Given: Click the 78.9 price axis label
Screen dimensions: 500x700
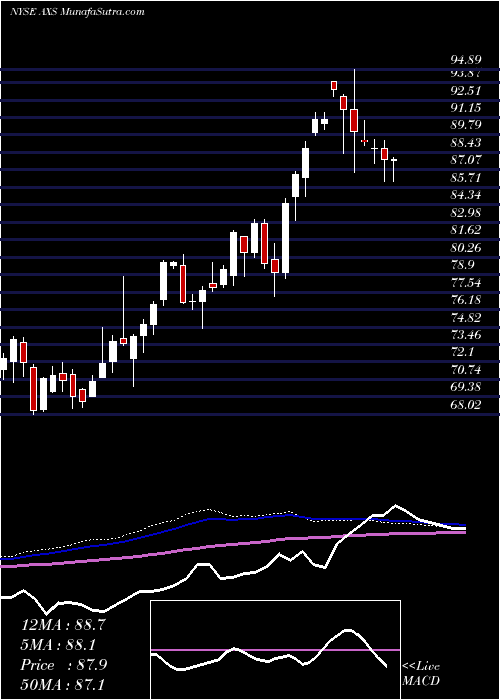Looking at the screenshot, I should click(463, 265).
